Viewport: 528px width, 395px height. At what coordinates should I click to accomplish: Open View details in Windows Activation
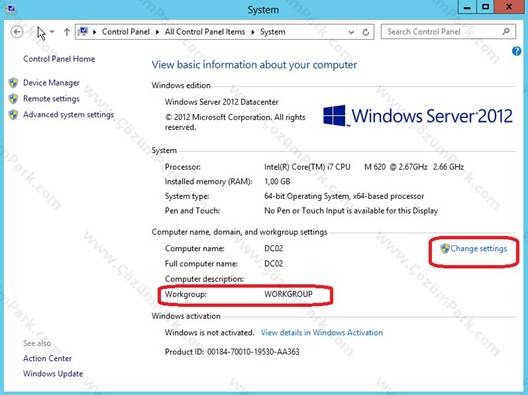[322, 333]
